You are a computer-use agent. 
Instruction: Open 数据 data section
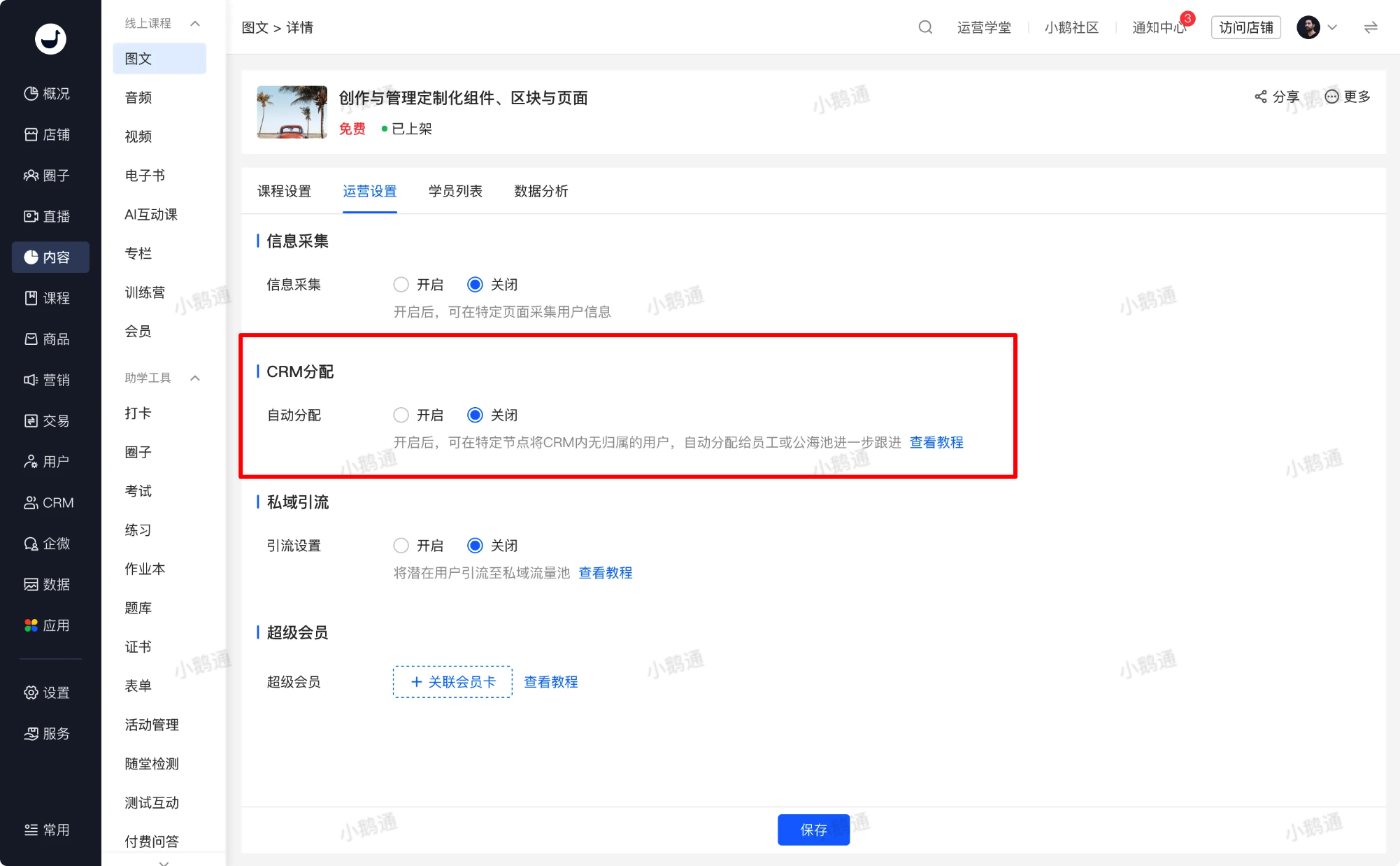(47, 585)
